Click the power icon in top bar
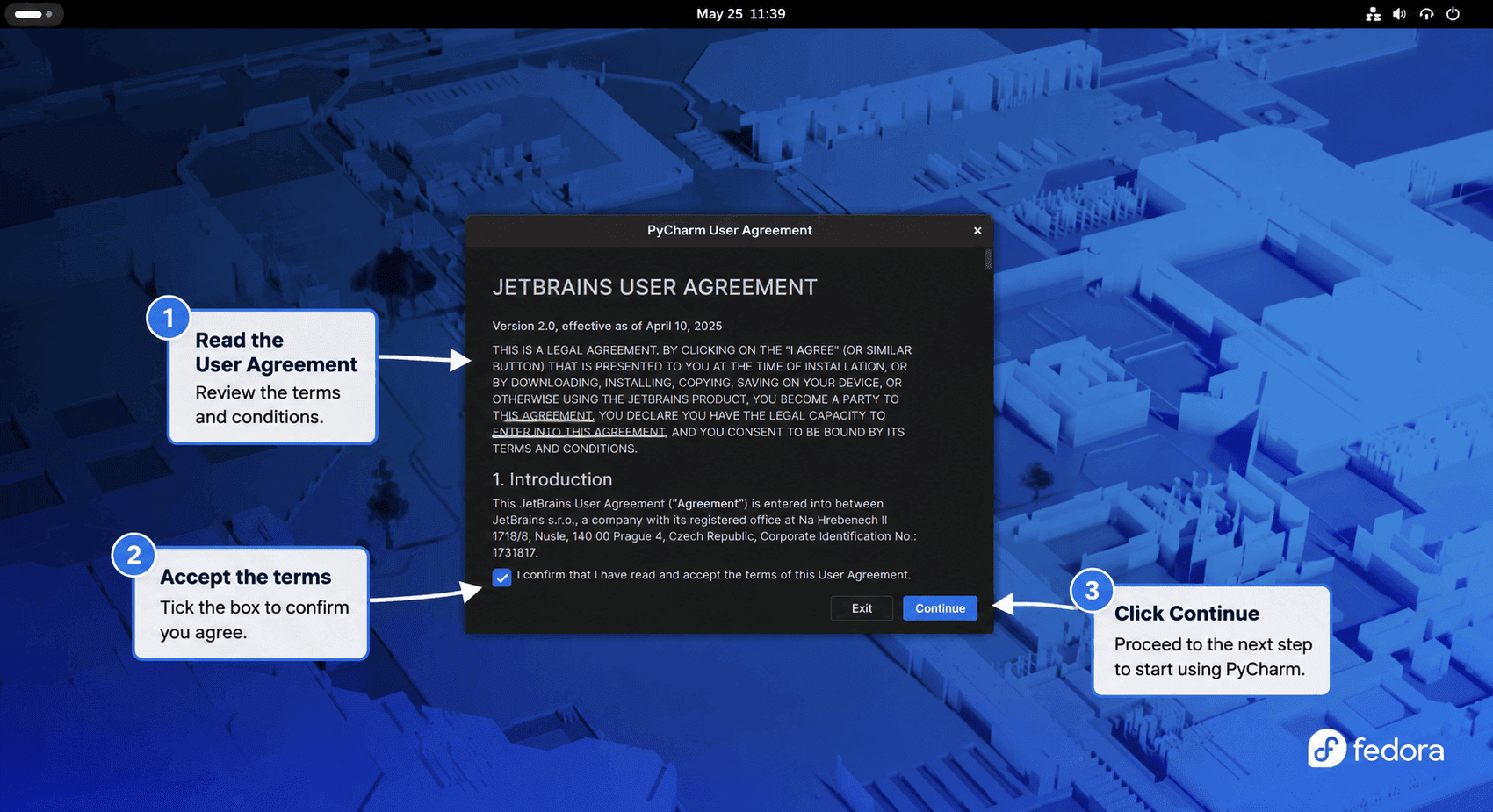This screenshot has height=812, width=1493. (x=1453, y=14)
